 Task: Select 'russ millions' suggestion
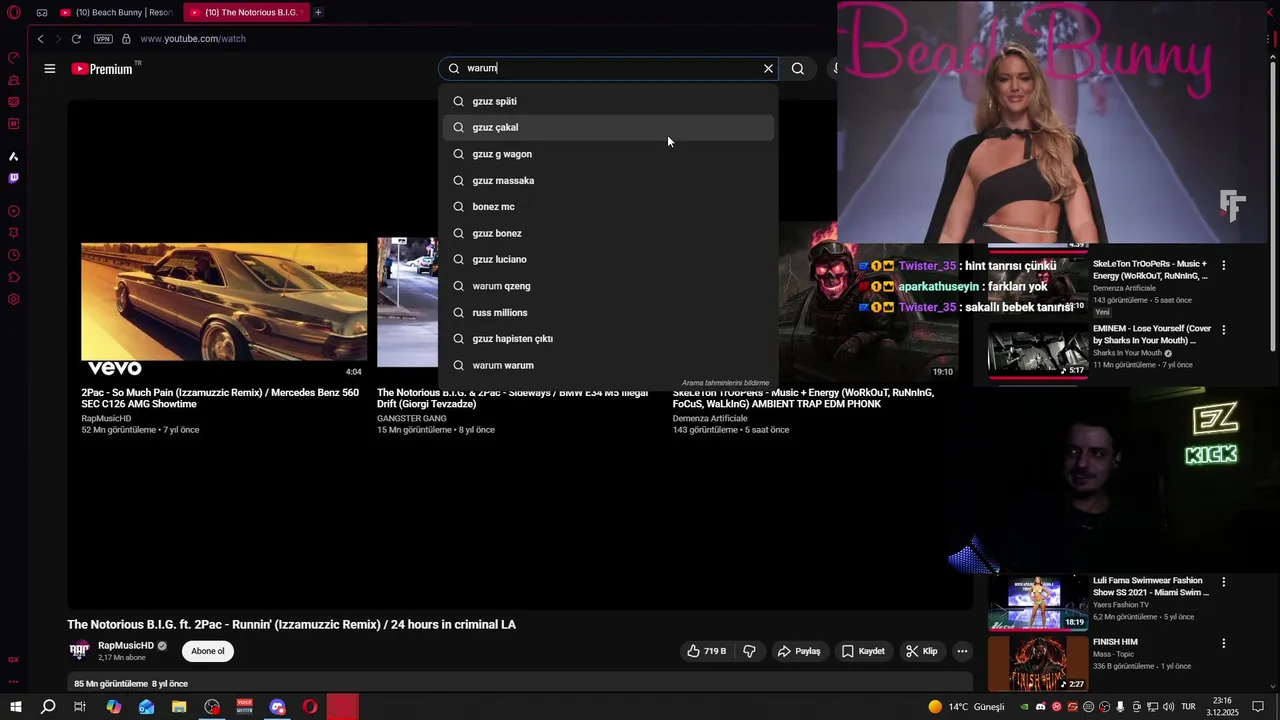pyautogui.click(x=608, y=312)
